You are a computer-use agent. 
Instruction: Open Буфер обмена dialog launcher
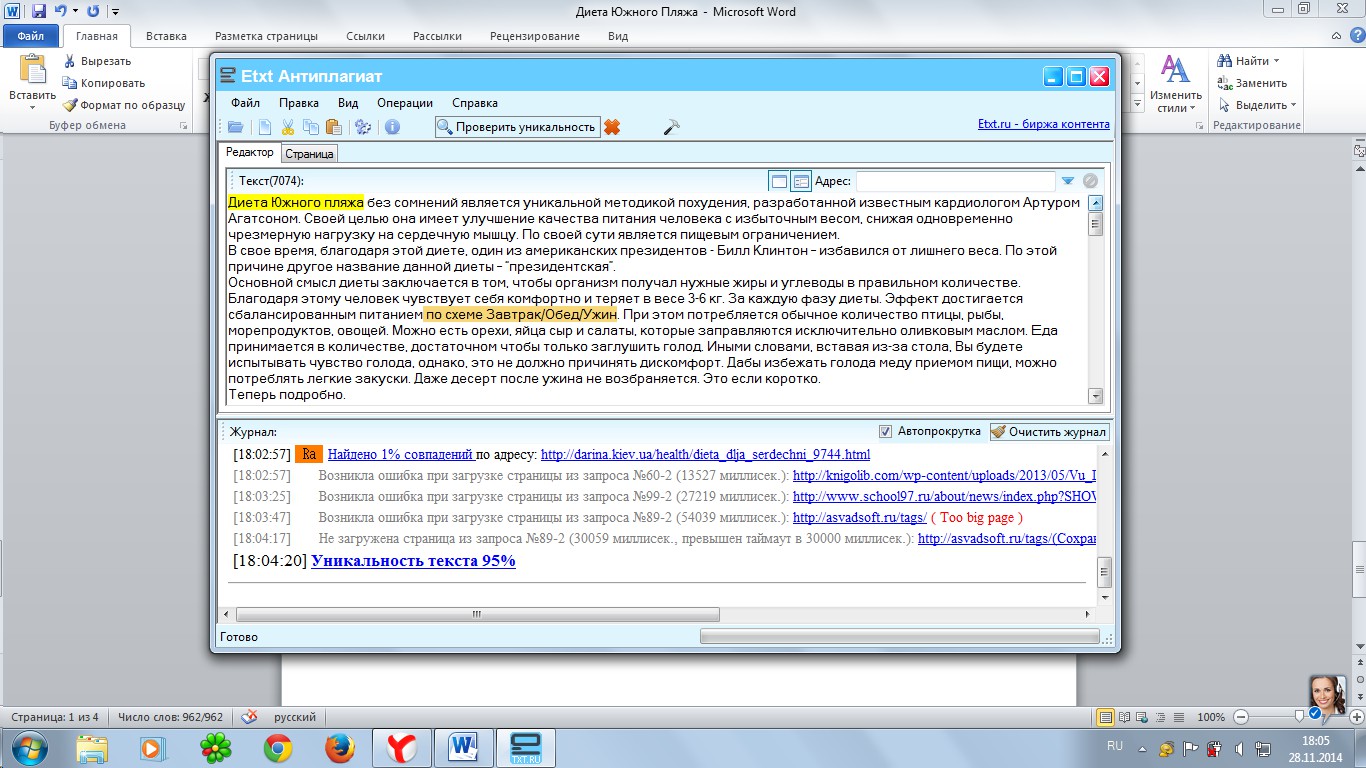coord(183,126)
